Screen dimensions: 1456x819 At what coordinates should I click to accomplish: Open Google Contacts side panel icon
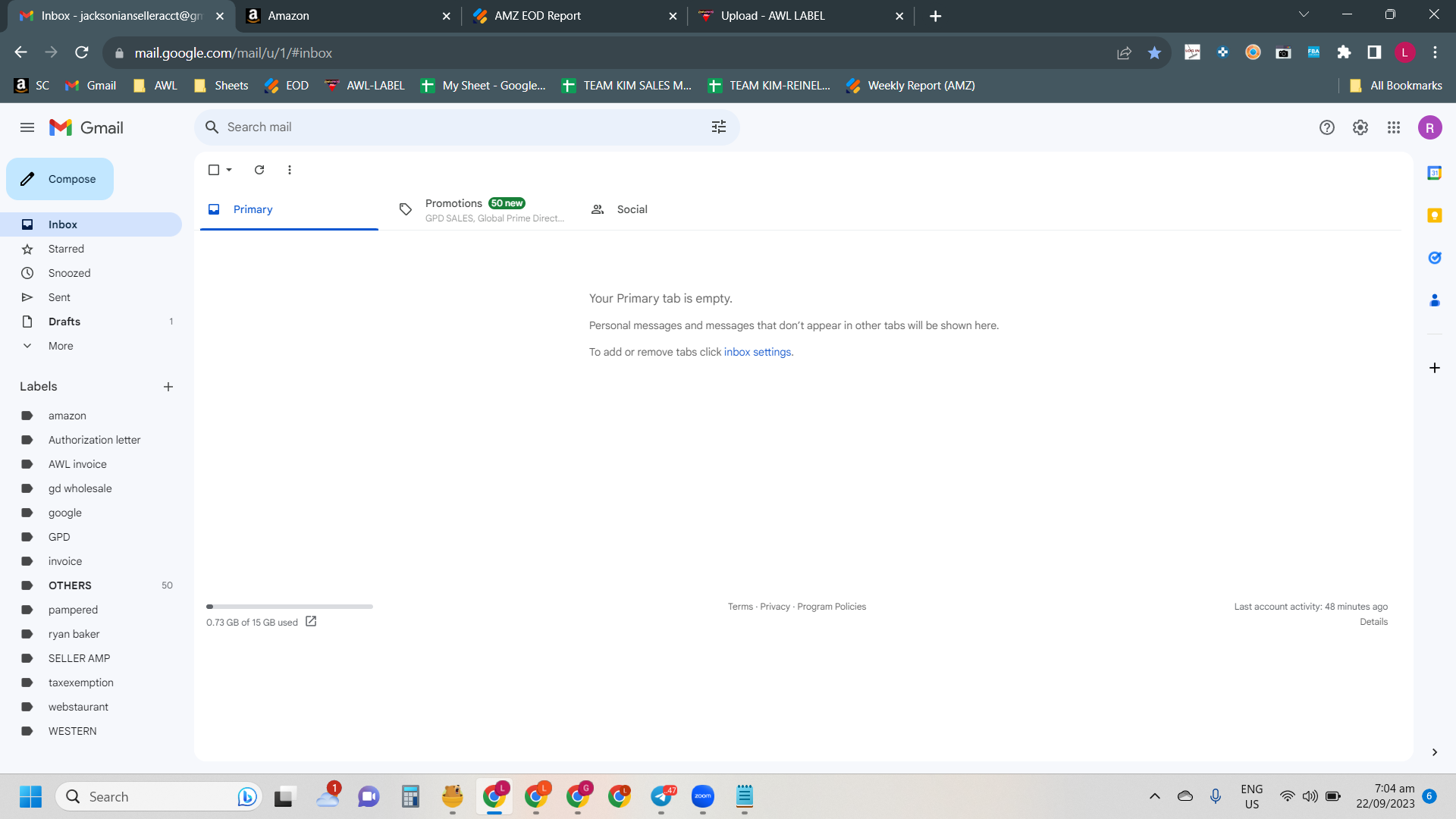pos(1435,300)
